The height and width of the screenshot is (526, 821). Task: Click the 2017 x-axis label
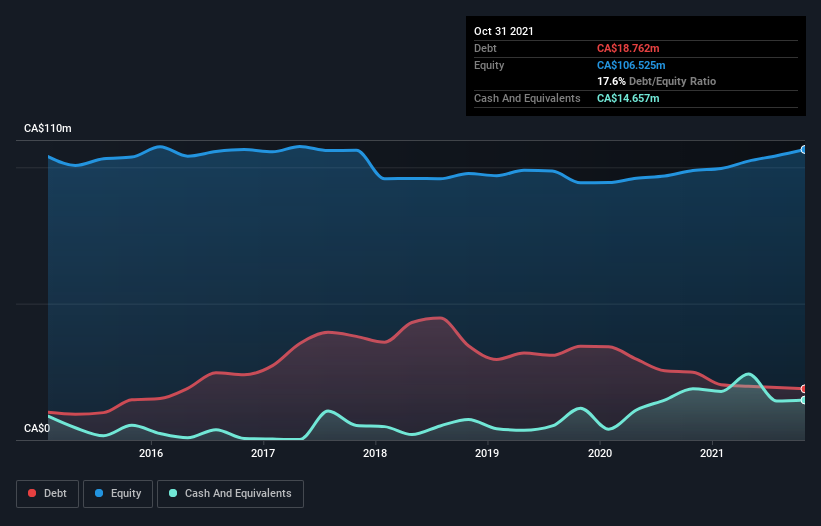(x=263, y=453)
